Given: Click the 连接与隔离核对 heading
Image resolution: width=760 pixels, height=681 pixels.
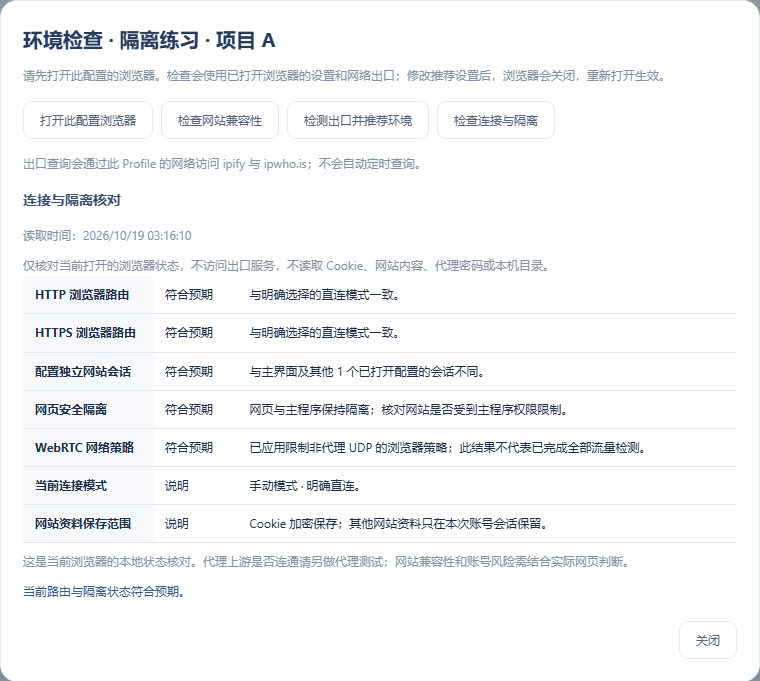Looking at the screenshot, I should [72, 200].
